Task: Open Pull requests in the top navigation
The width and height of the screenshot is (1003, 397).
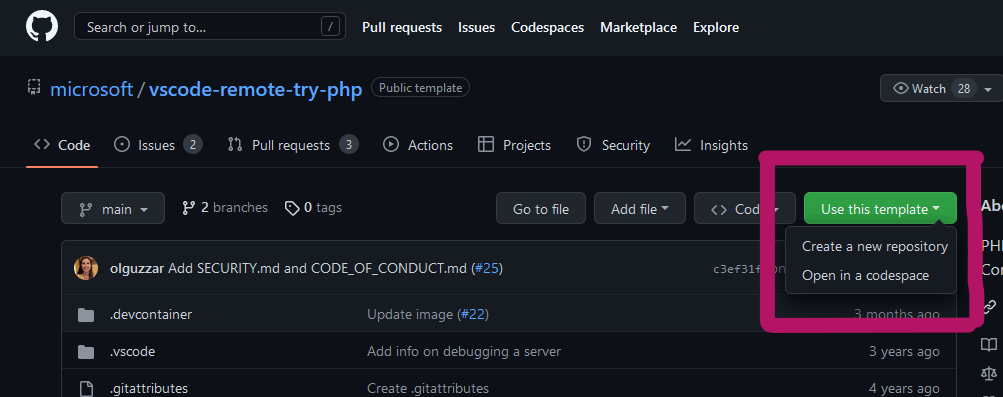Action: [402, 27]
